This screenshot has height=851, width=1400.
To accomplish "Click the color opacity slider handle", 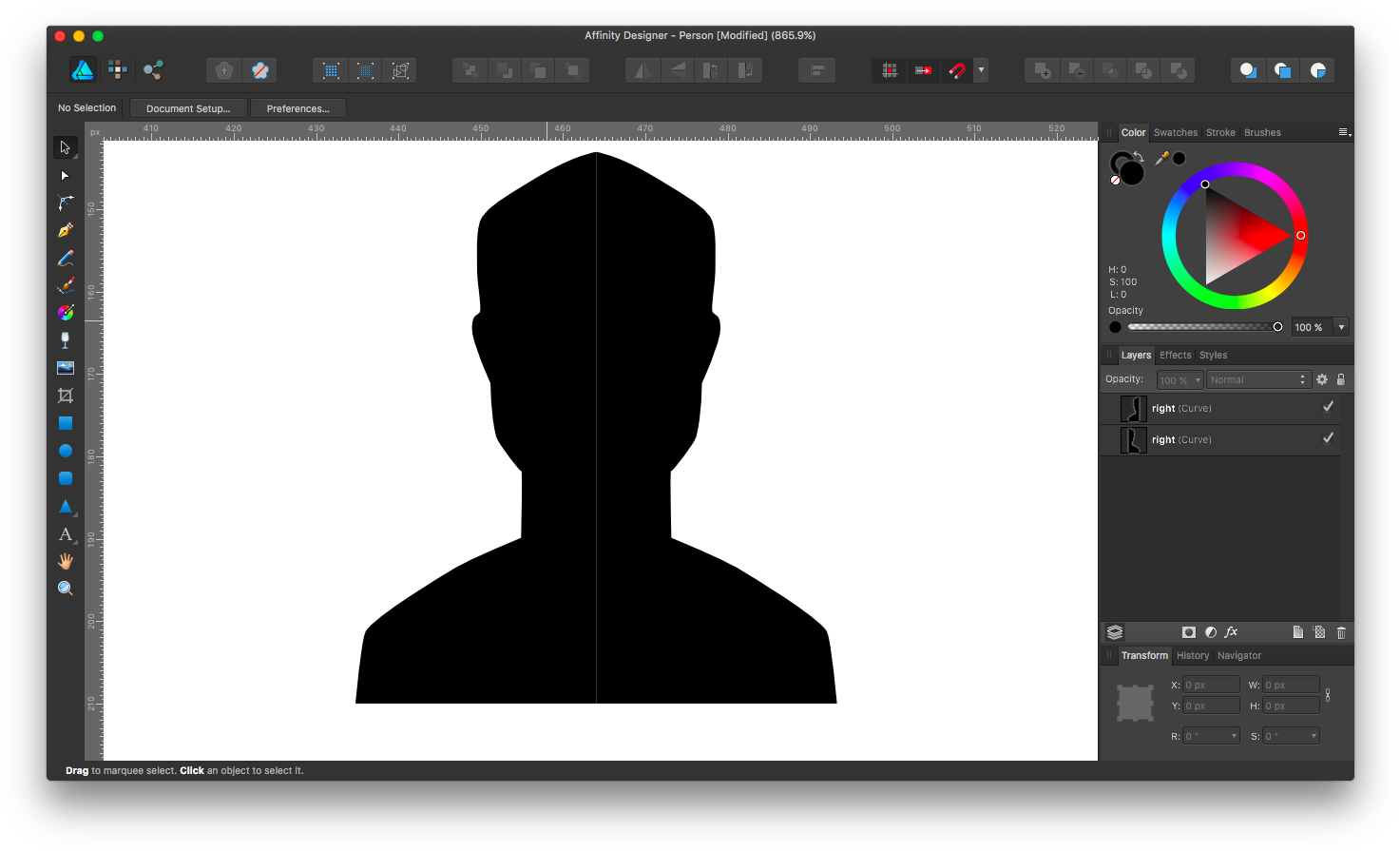I will [x=1277, y=327].
